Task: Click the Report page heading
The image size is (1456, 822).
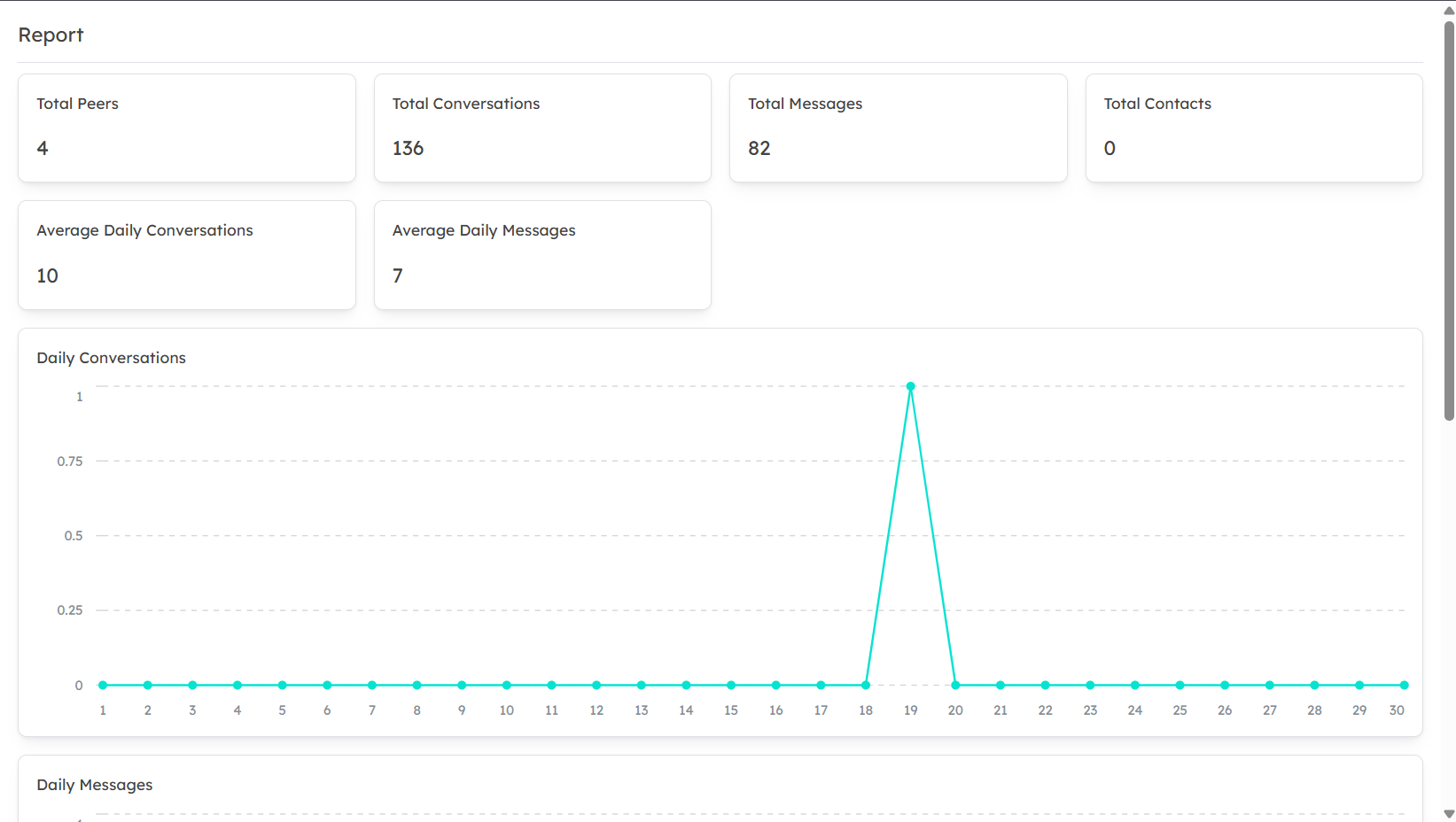Action: (x=51, y=35)
